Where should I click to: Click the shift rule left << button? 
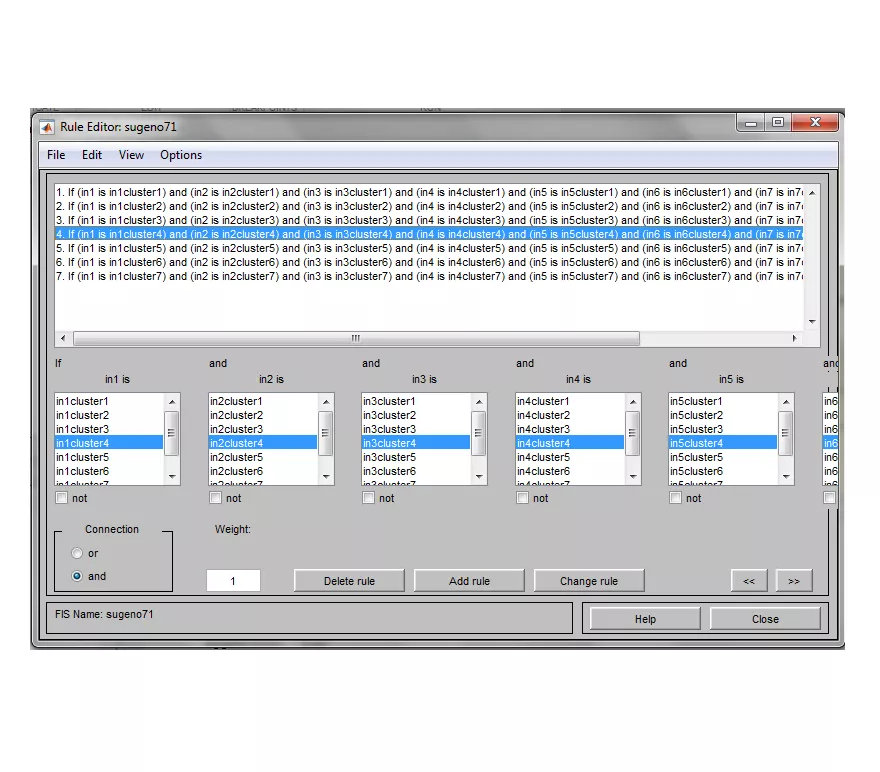pos(749,581)
